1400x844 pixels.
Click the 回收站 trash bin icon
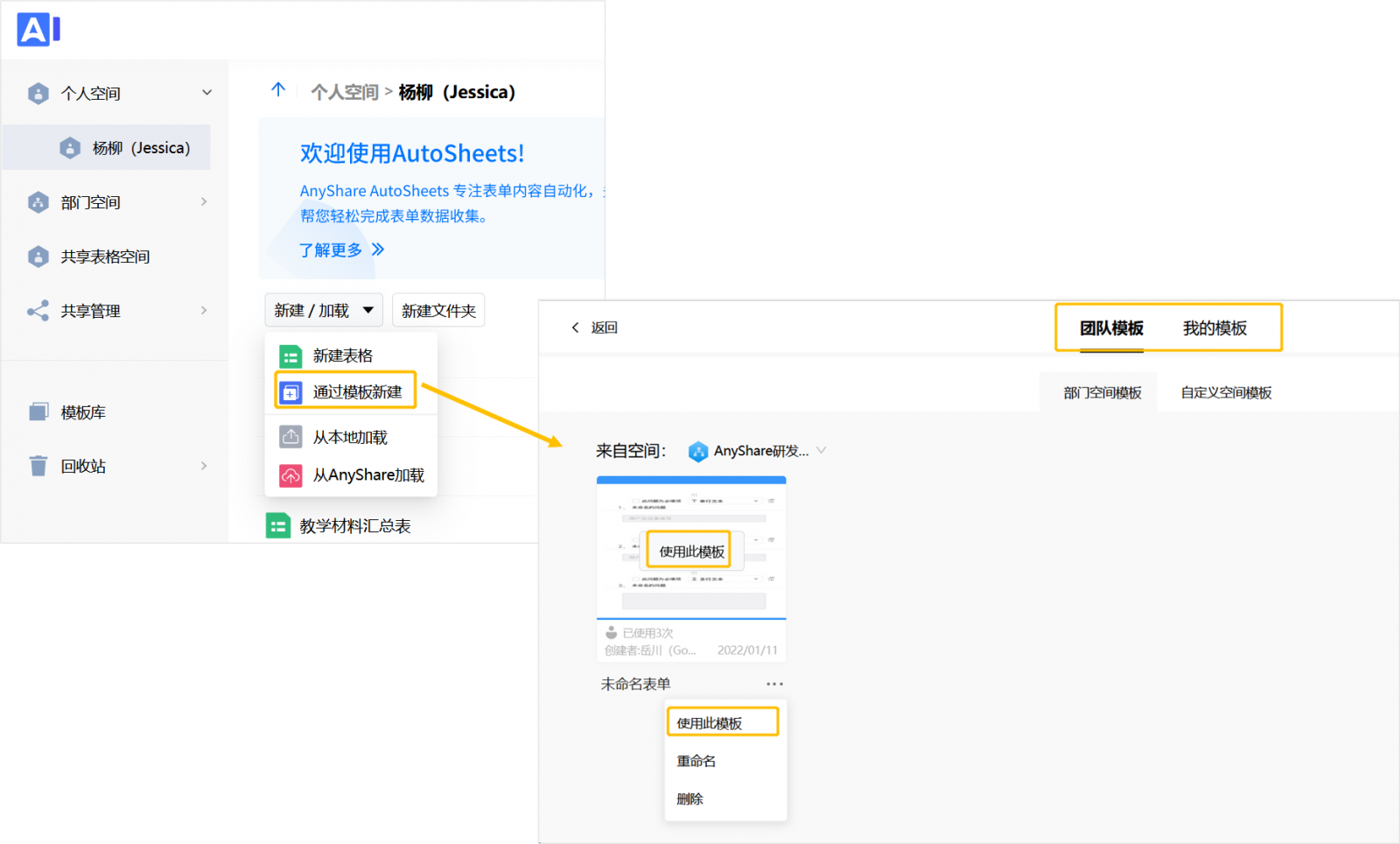(38, 466)
